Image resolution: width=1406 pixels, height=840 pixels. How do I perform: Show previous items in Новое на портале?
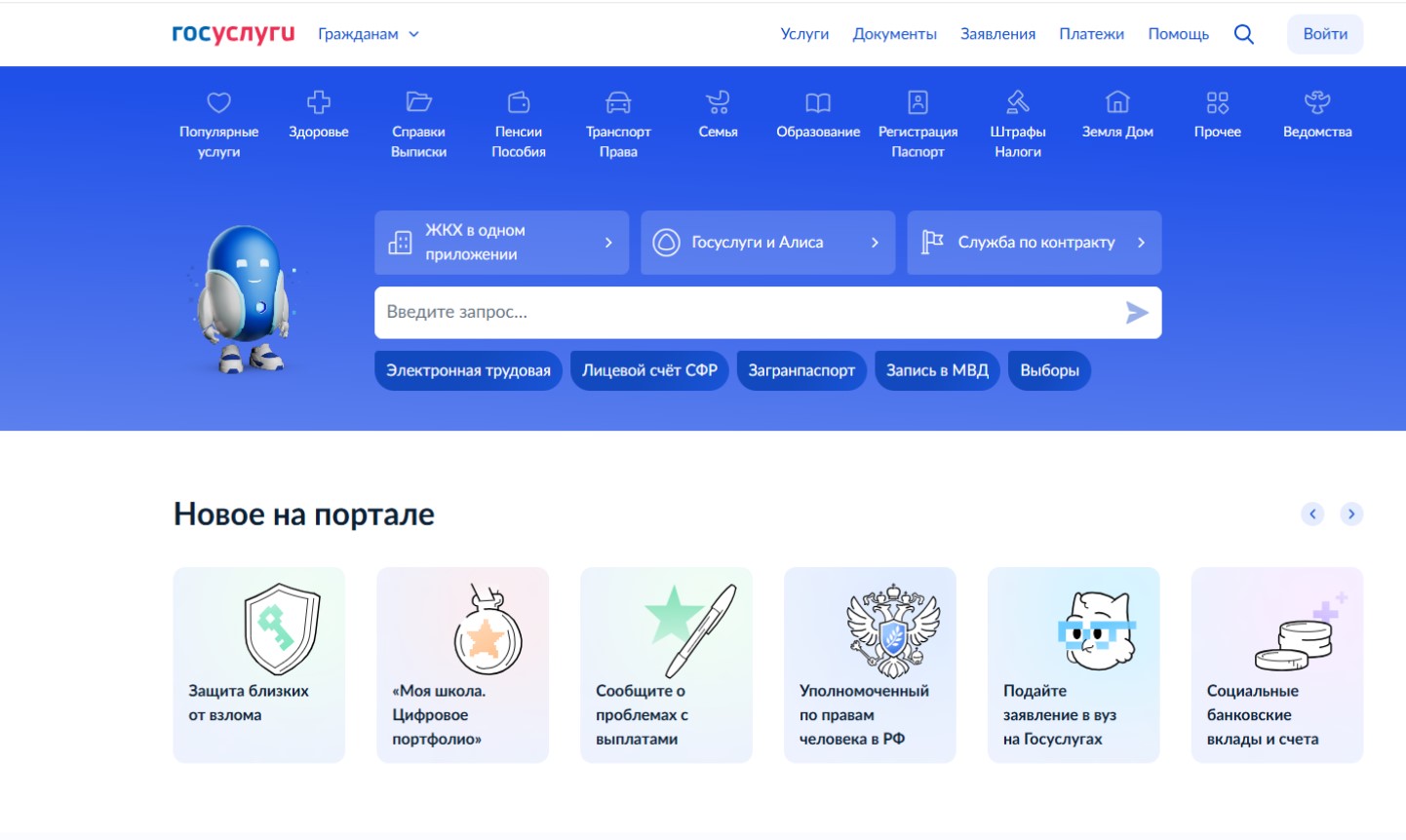[x=1312, y=514]
